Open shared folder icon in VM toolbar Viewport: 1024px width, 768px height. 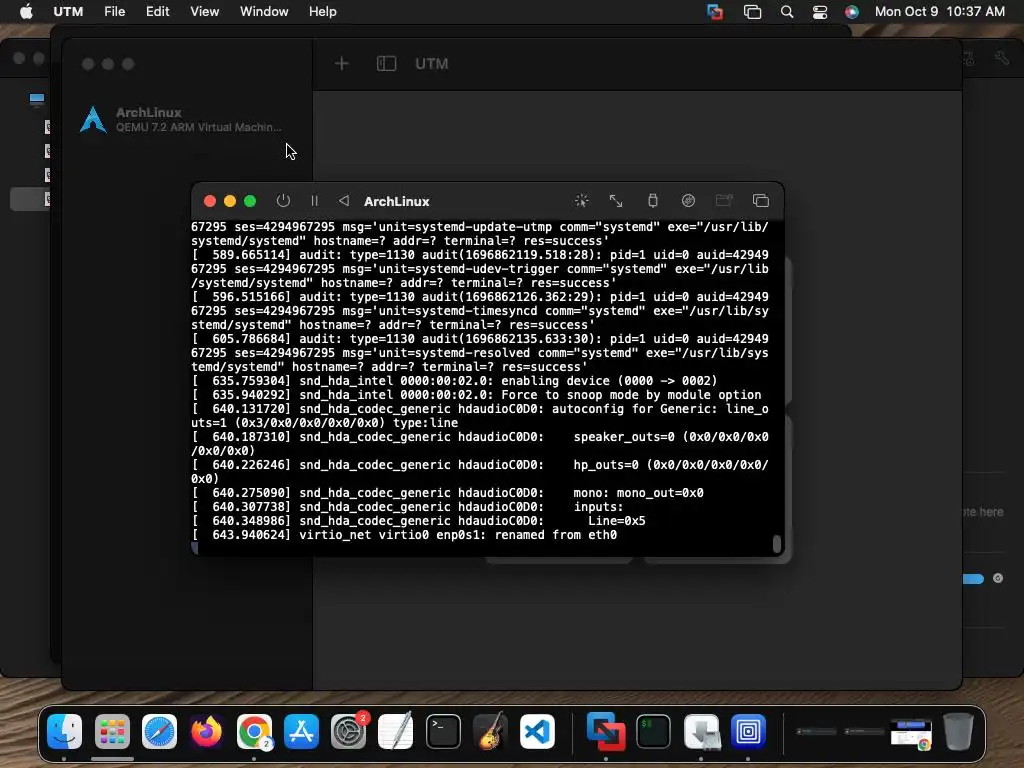click(x=724, y=200)
